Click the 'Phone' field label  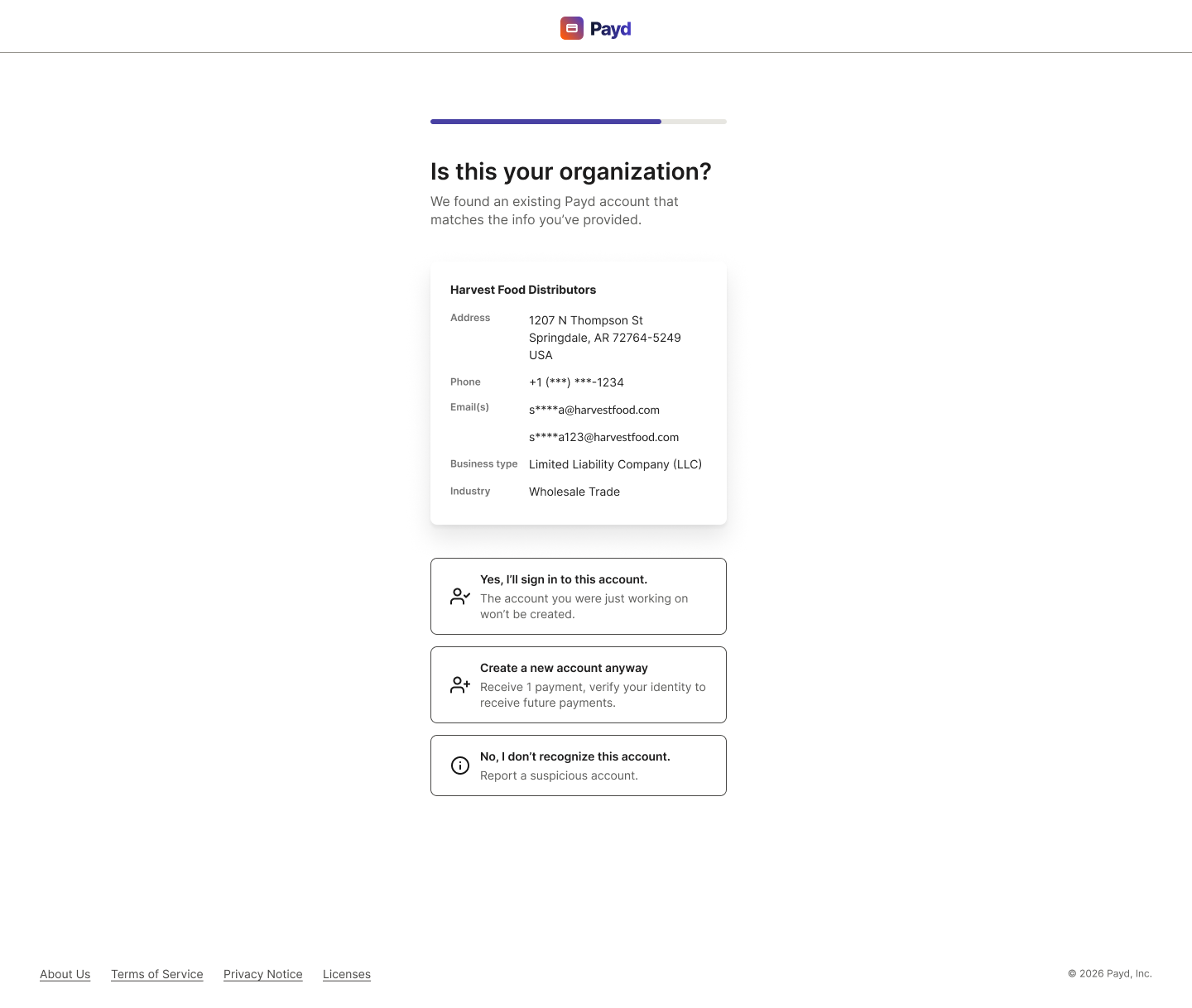465,382
